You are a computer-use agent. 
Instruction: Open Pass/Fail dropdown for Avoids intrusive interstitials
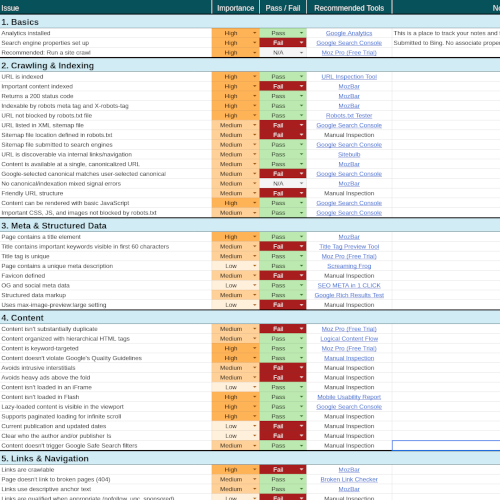click(x=301, y=368)
